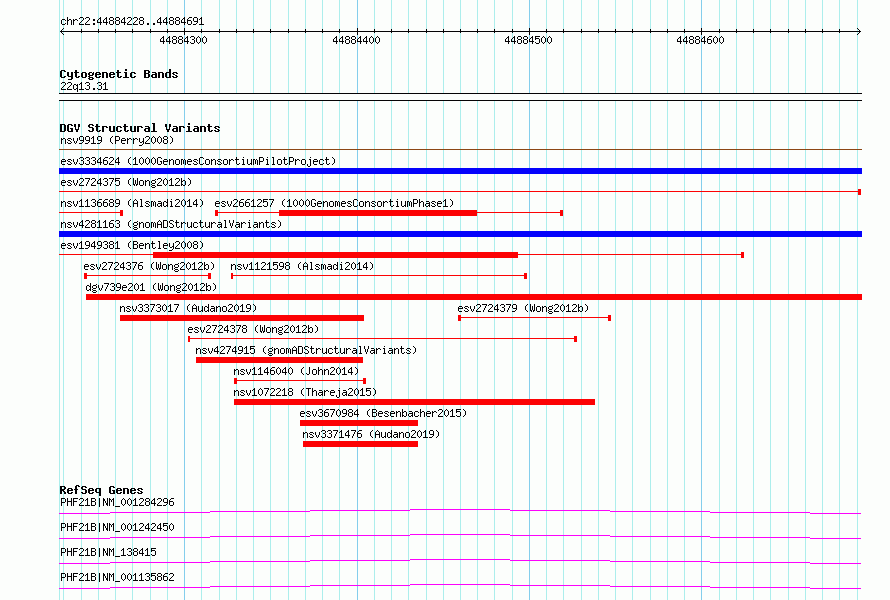Image resolution: width=890 pixels, height=600 pixels.
Task: Select the nsv1072218 red variant bar
Action: point(414,402)
